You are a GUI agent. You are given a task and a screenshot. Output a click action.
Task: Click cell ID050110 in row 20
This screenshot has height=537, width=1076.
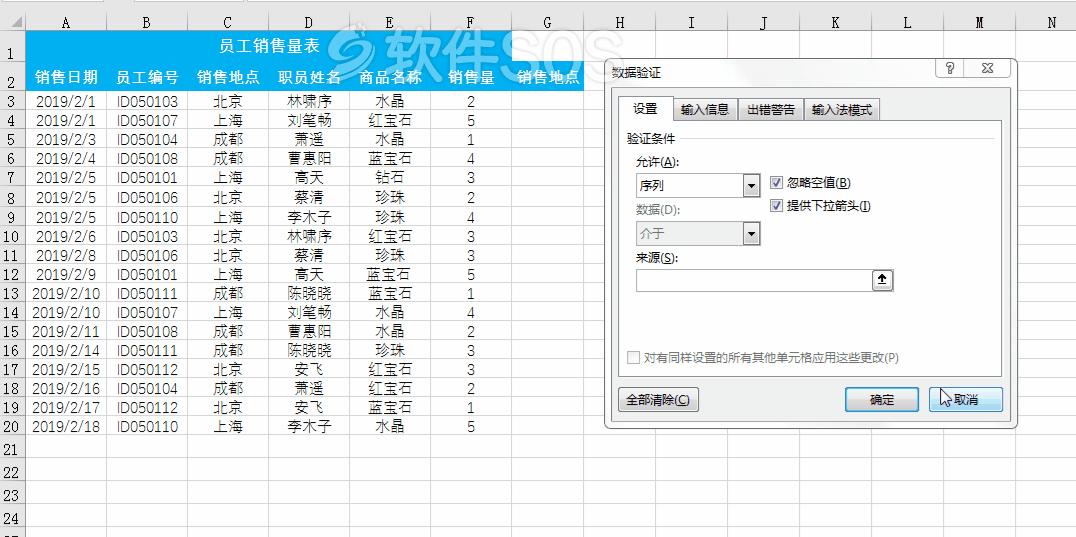click(147, 427)
